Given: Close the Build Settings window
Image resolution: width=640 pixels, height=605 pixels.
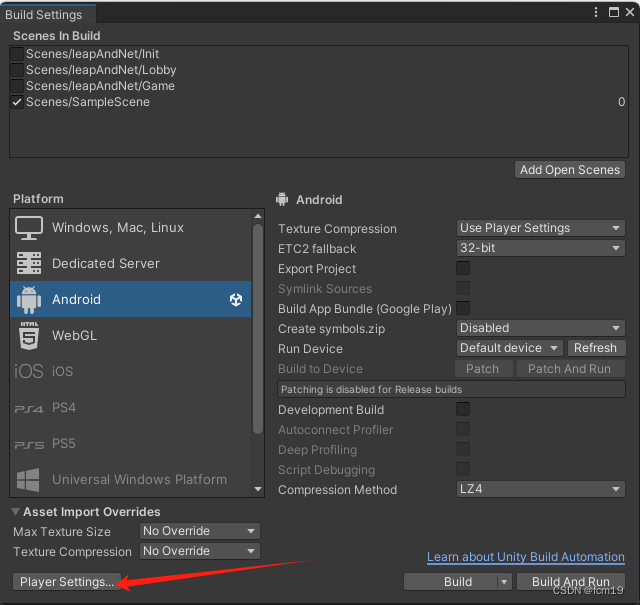Looking at the screenshot, I should [630, 12].
